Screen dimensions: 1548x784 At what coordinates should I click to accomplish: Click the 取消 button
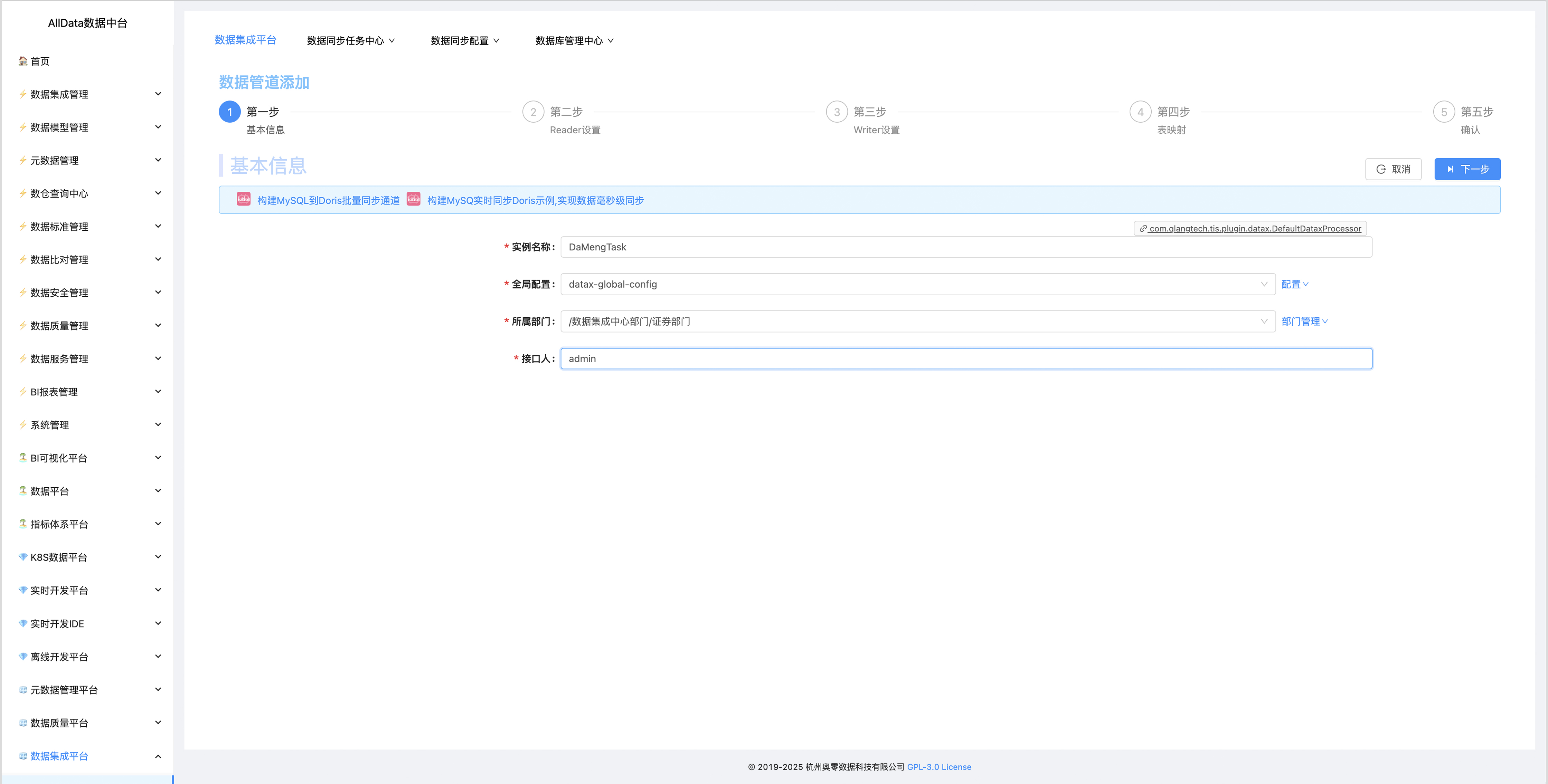point(1393,170)
